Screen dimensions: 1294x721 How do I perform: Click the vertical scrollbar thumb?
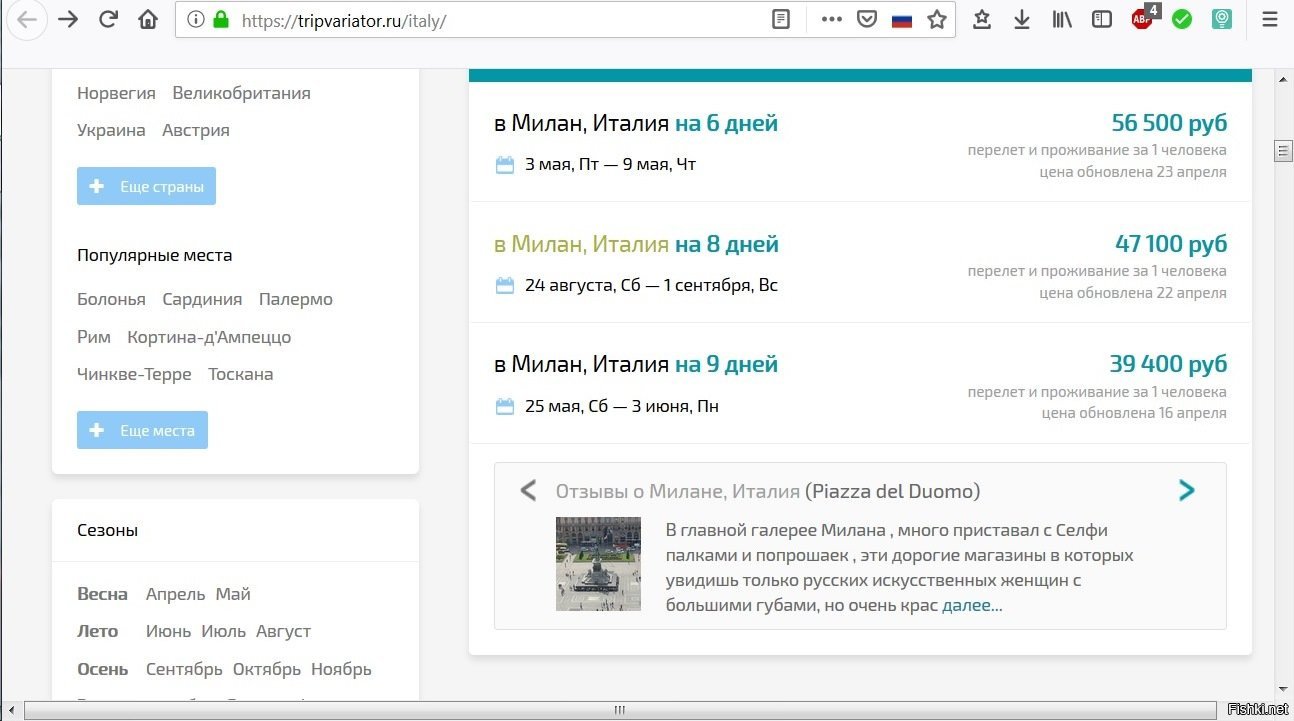click(1284, 151)
